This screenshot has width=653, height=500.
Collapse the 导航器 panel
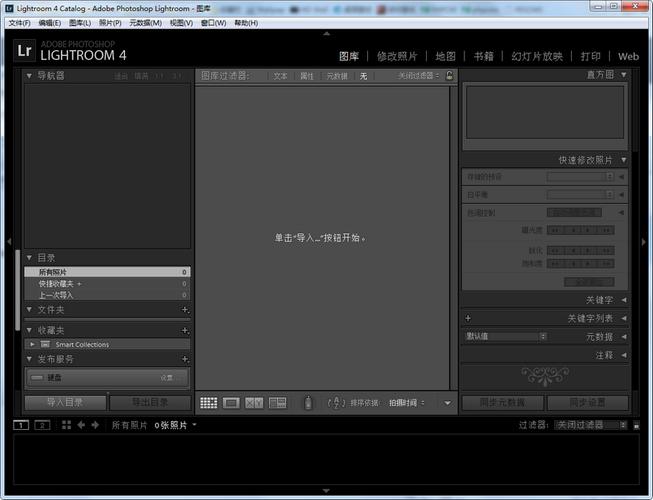pos(29,76)
